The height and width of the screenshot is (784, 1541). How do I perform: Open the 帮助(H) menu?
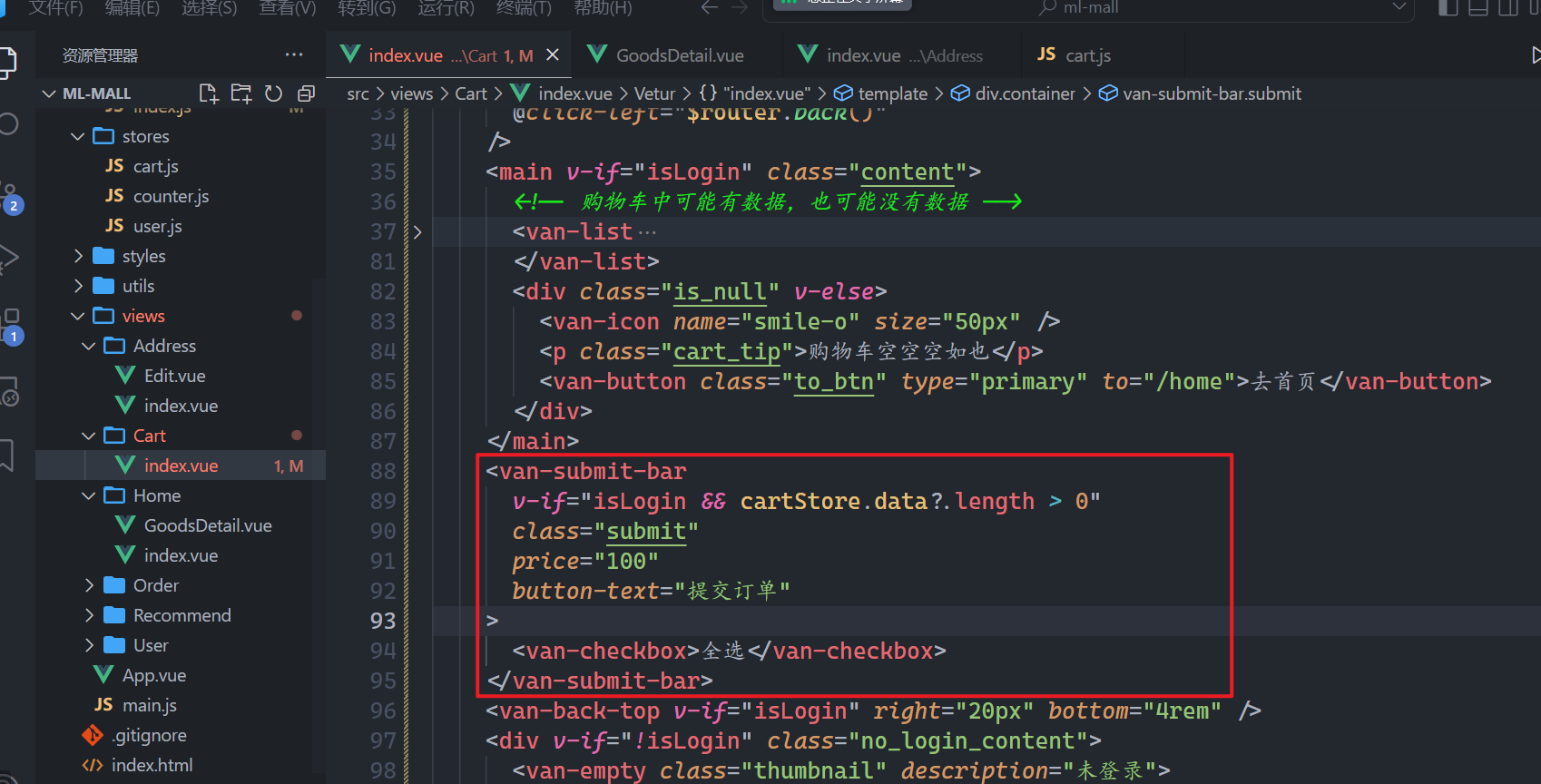click(602, 8)
